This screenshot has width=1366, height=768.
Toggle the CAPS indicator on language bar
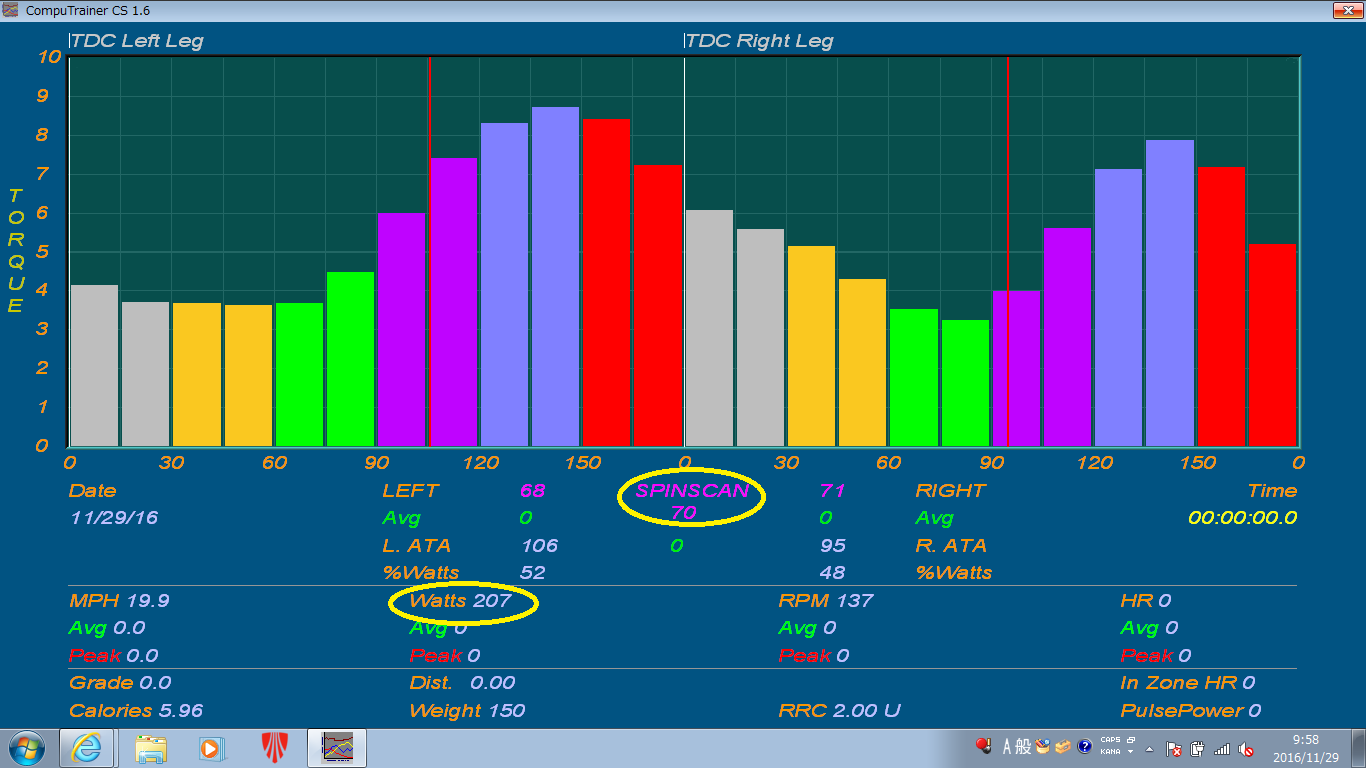click(1110, 740)
